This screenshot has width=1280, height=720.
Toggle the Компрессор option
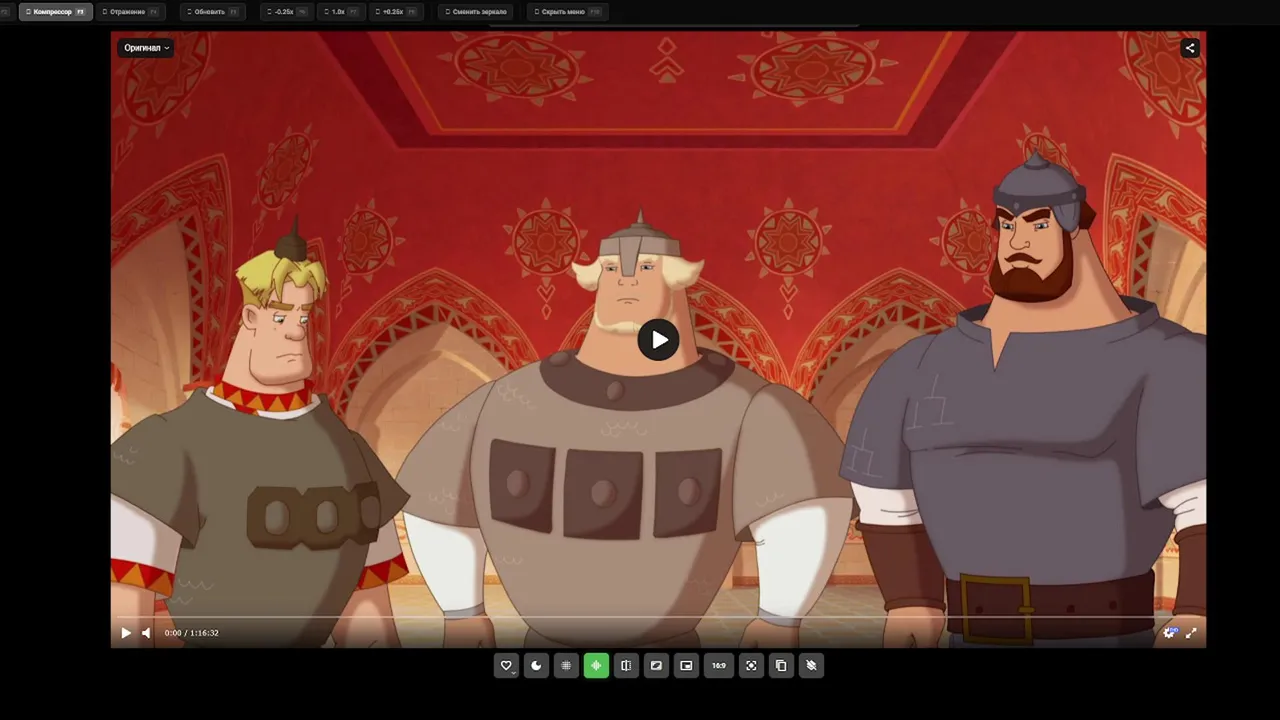[55, 12]
